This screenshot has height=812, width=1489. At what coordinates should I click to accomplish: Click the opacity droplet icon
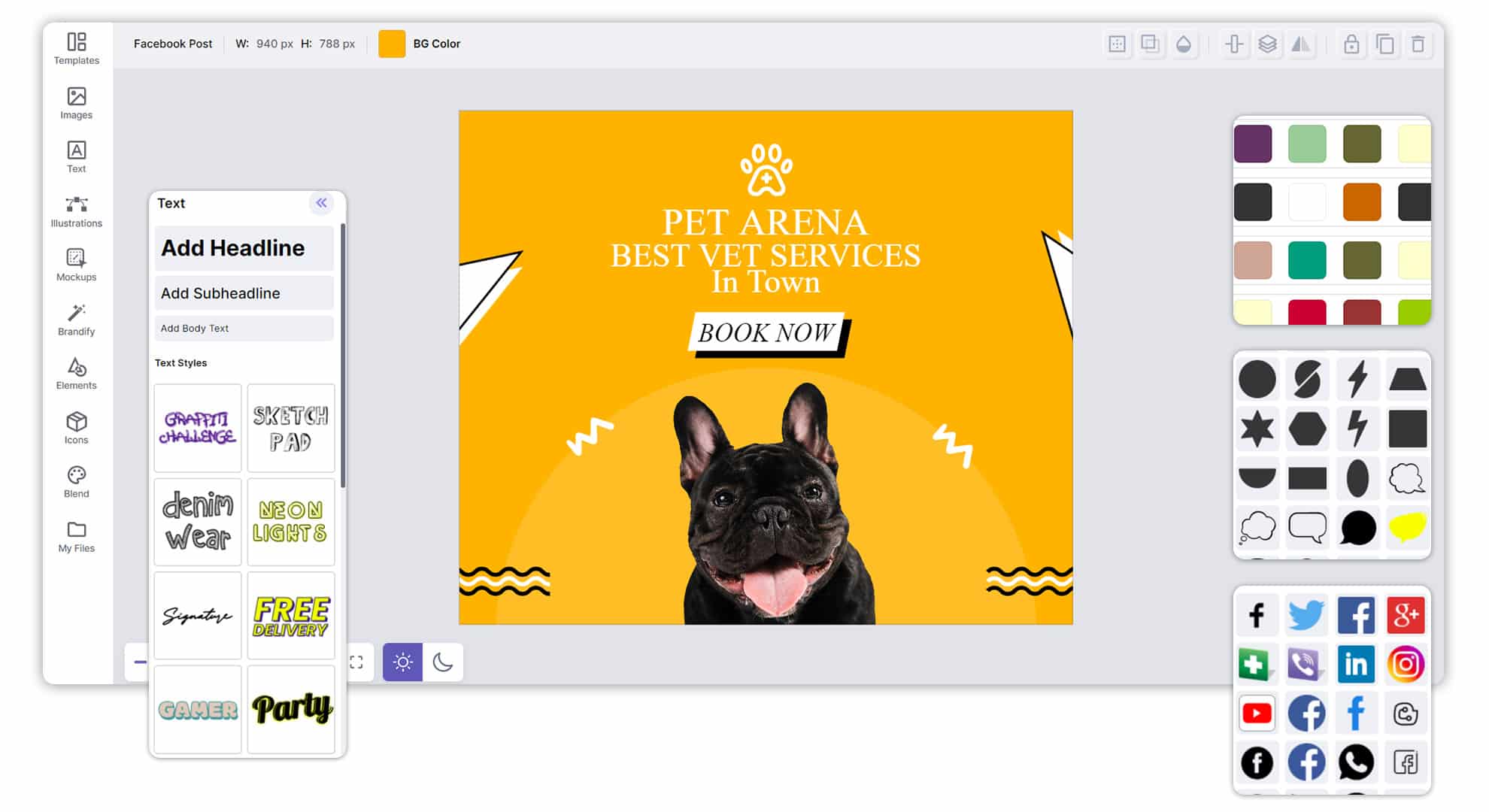(1183, 44)
